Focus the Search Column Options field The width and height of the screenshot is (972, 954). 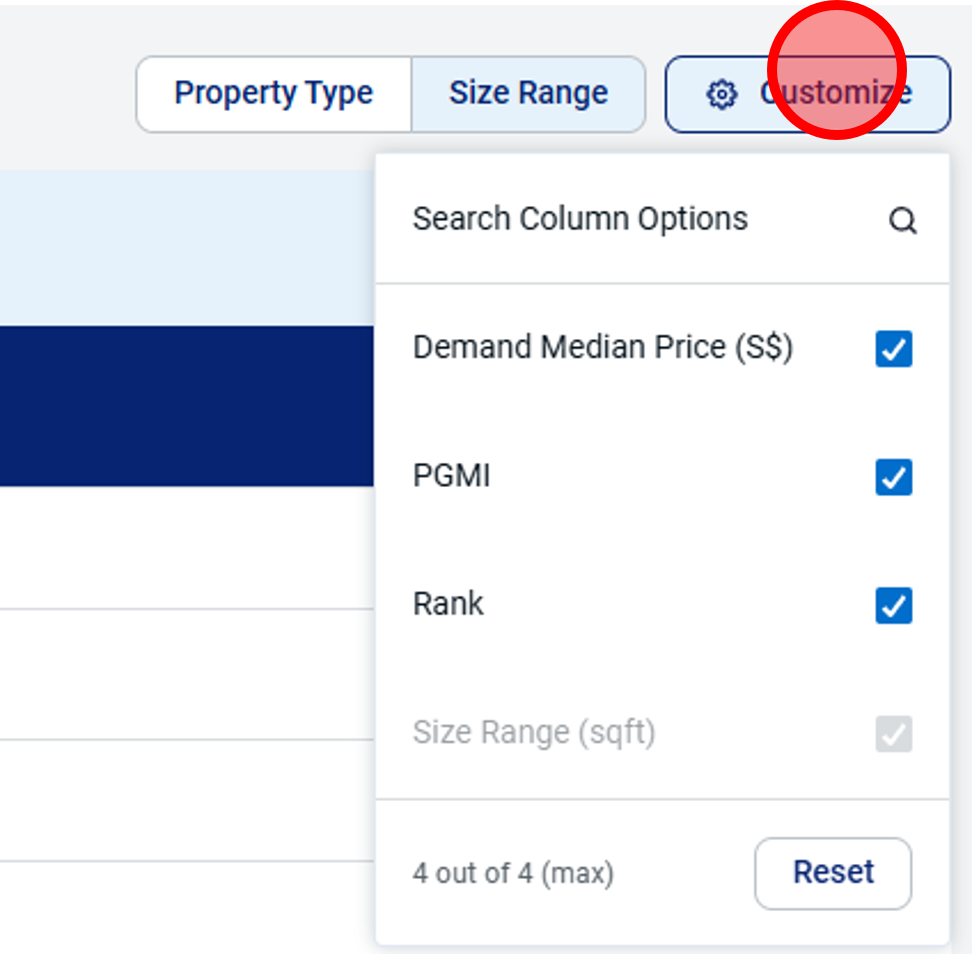tap(662, 219)
